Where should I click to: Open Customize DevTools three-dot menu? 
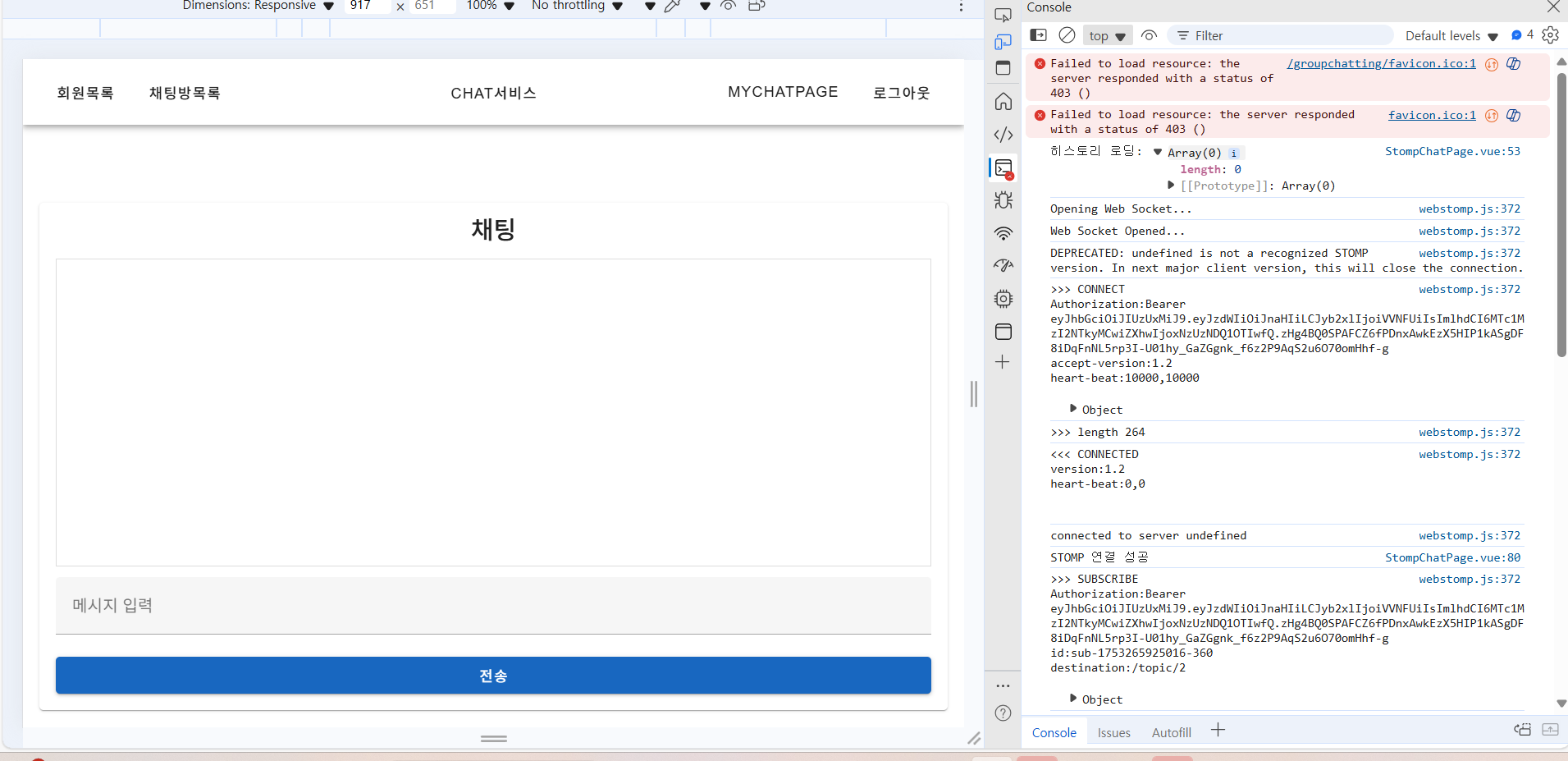tap(1003, 685)
